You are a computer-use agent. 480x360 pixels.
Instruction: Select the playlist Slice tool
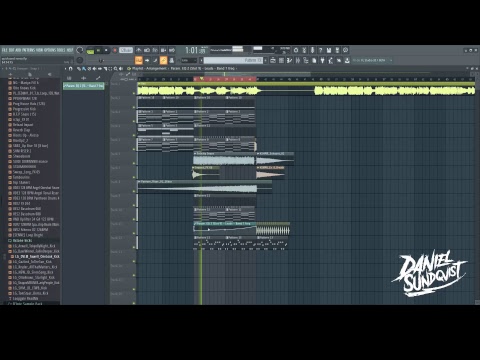point(105,68)
